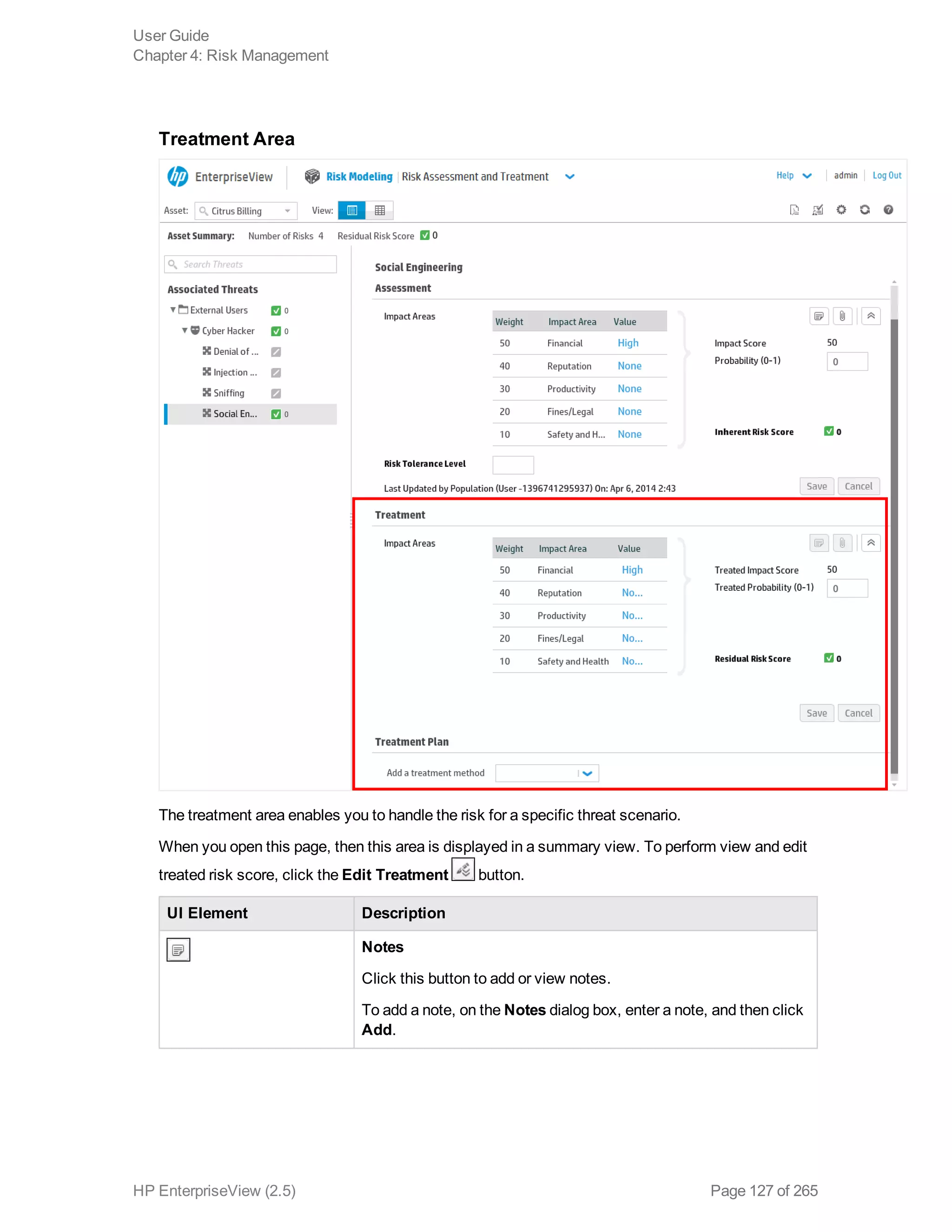Change Safety and H... value None in Assessment
952x1232 pixels.
click(629, 434)
